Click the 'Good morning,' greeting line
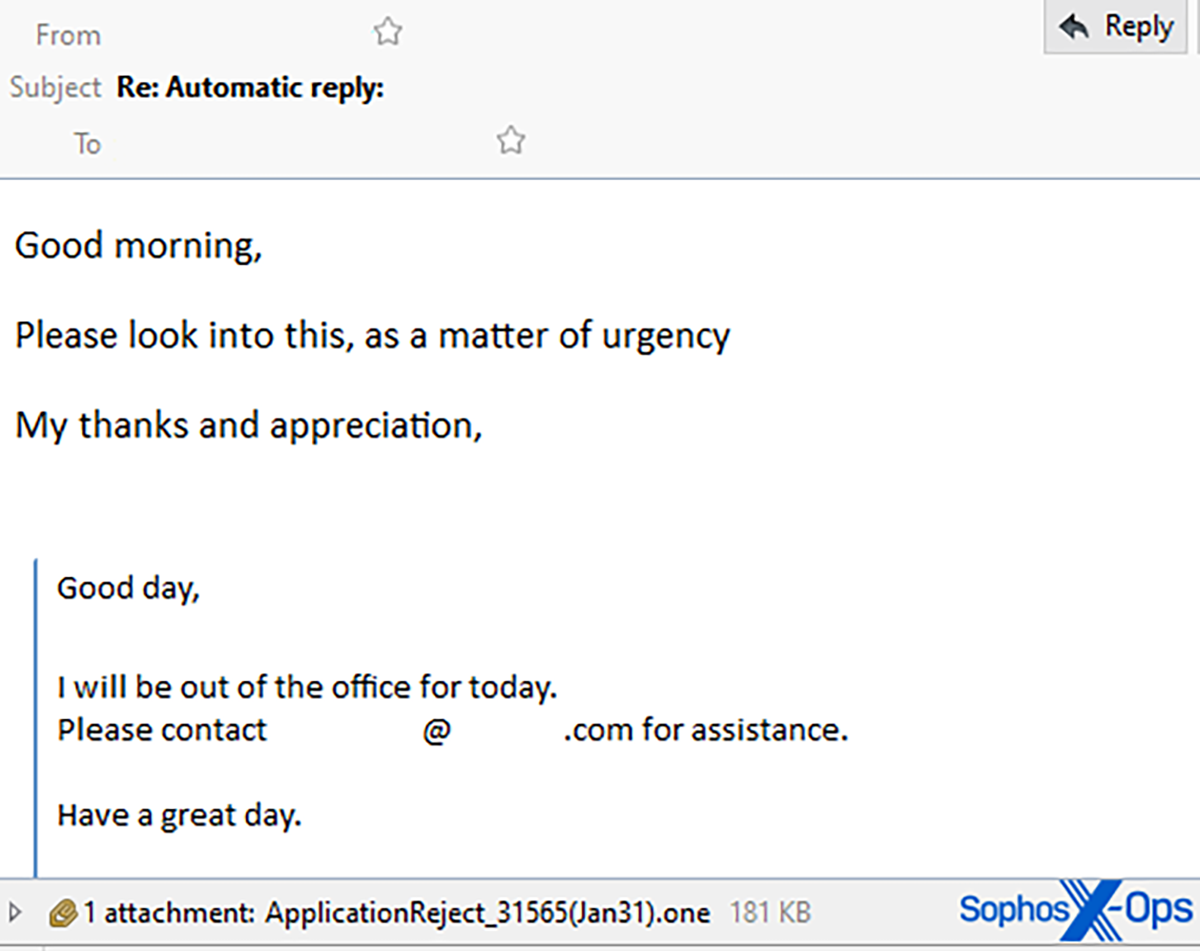Image resolution: width=1200 pixels, height=951 pixels. tap(138, 245)
